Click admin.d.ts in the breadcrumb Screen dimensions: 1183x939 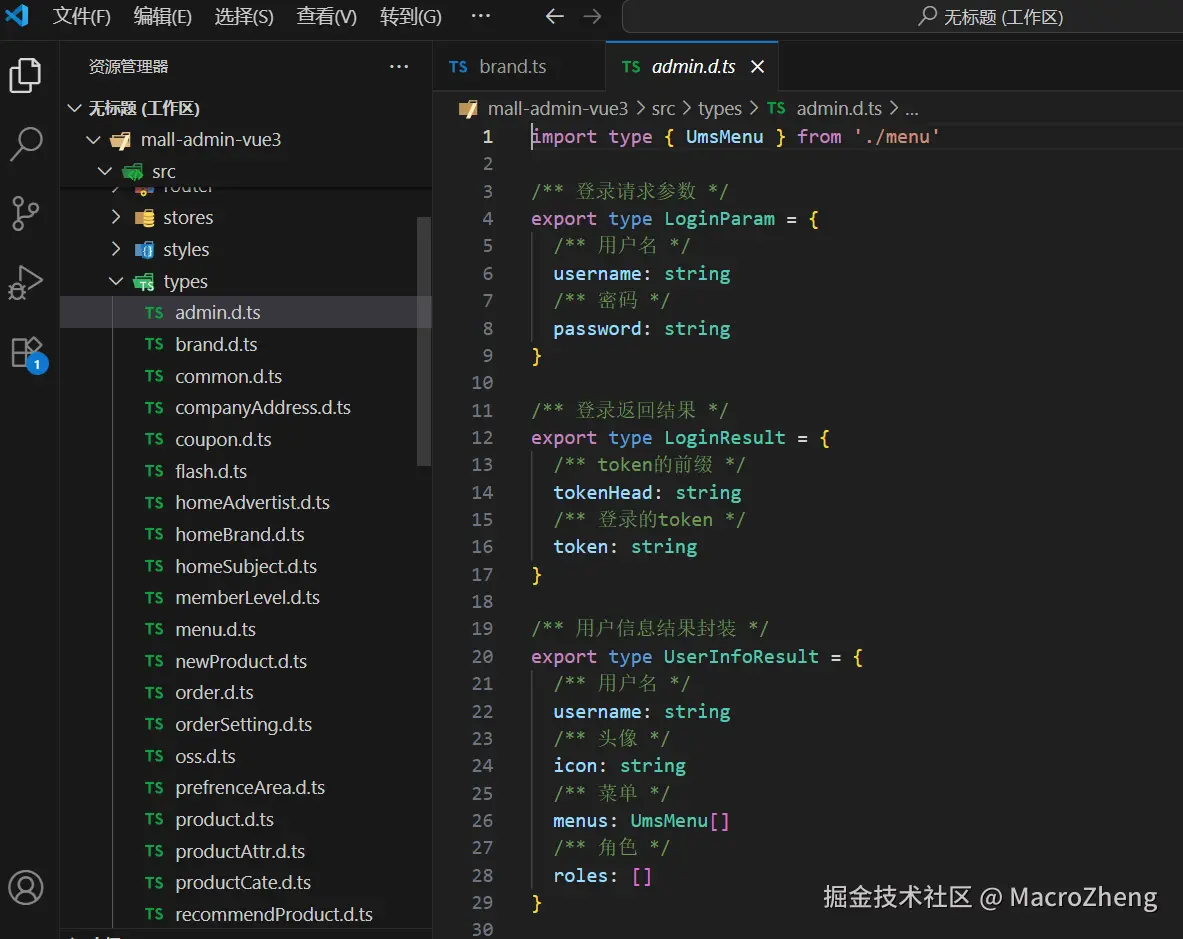tap(839, 109)
